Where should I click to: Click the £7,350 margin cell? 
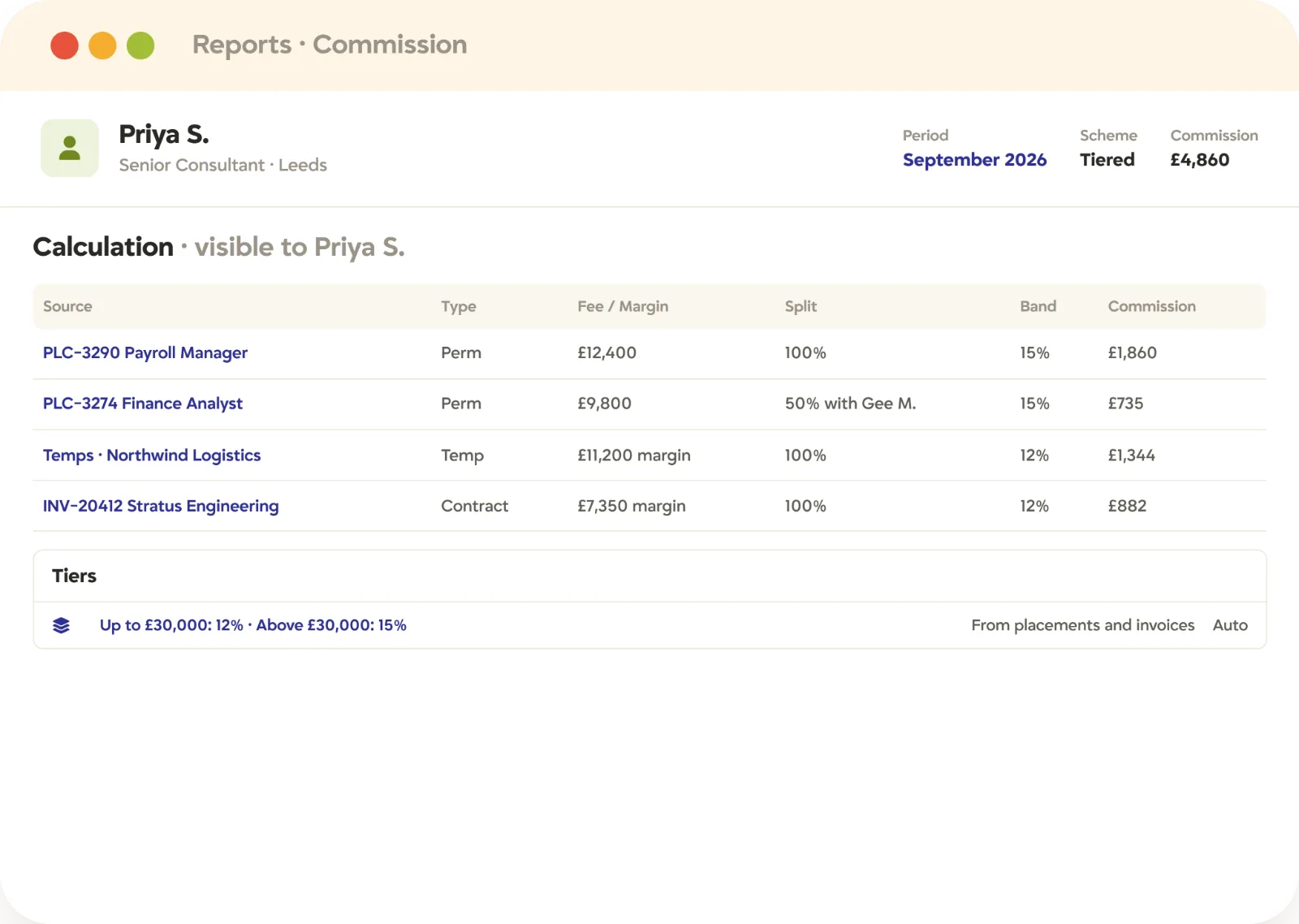pos(632,506)
